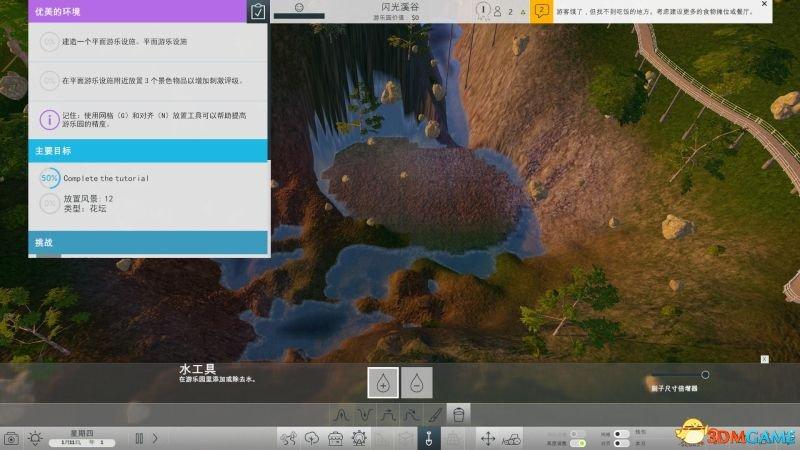The width and height of the screenshot is (800, 450).
Task: Select the remove water drop tool
Action: coord(416,383)
